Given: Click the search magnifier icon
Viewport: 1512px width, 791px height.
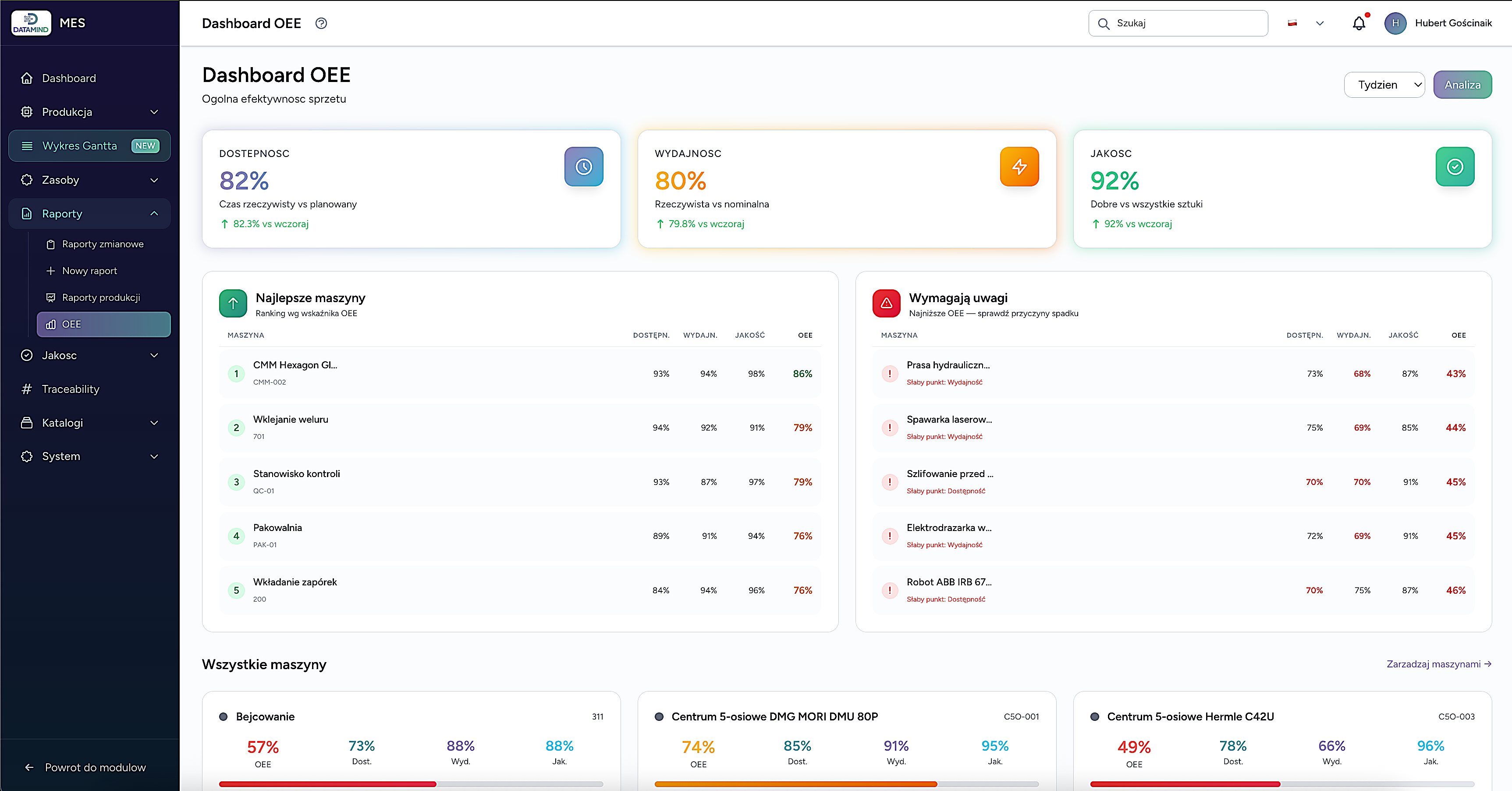Looking at the screenshot, I should [x=1104, y=24].
